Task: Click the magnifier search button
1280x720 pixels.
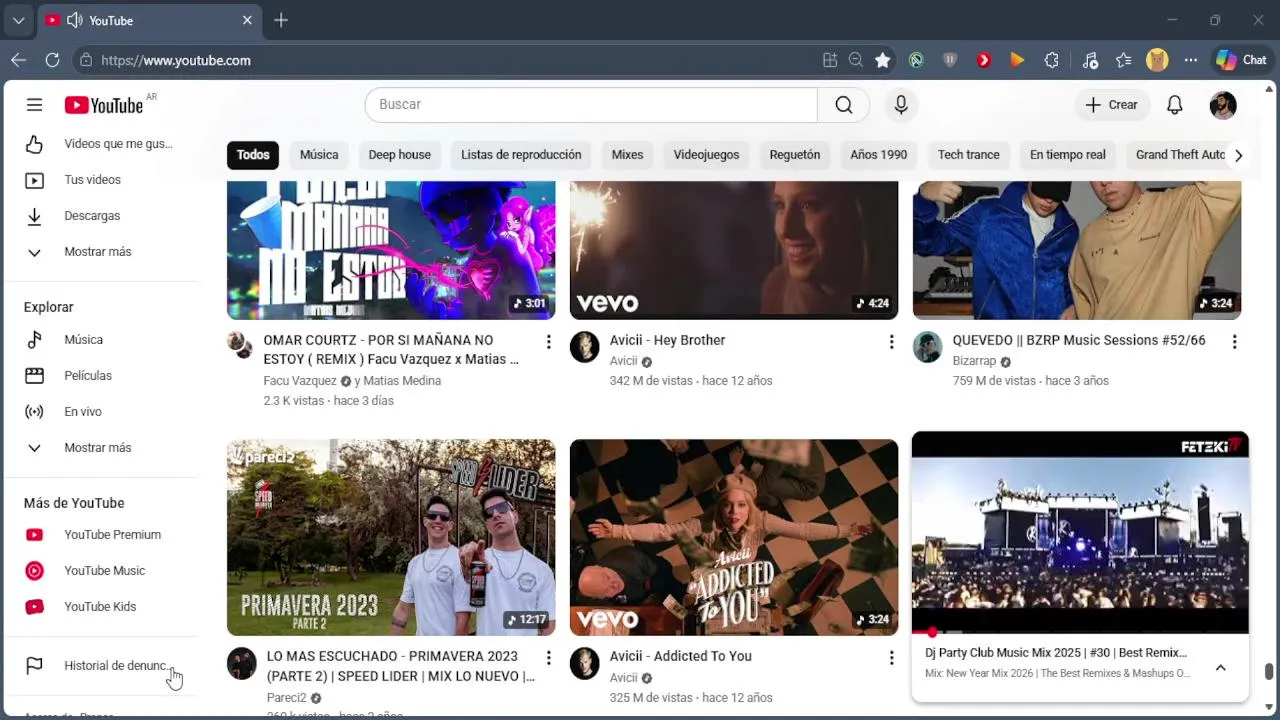Action: tap(844, 105)
